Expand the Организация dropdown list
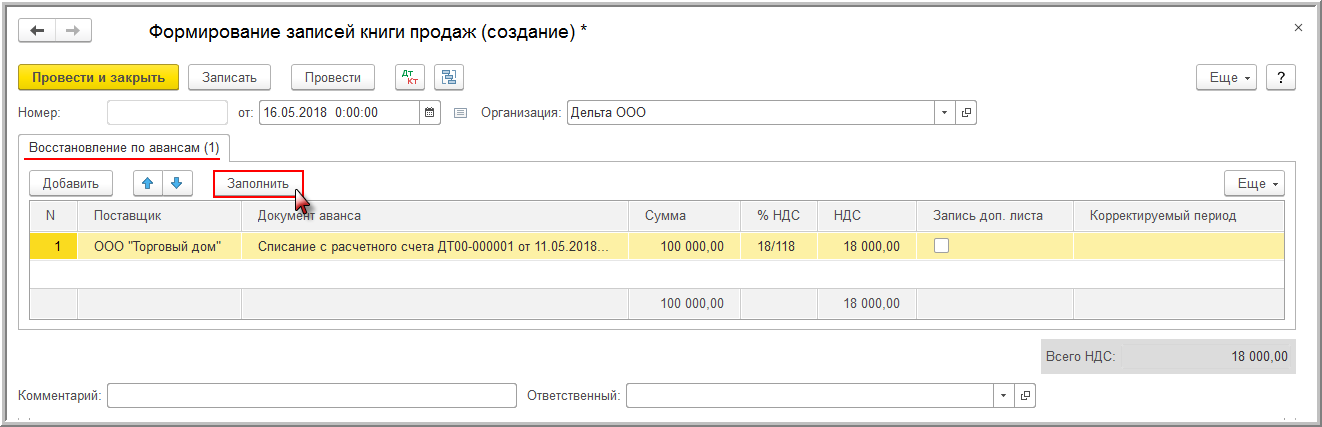 click(x=945, y=113)
